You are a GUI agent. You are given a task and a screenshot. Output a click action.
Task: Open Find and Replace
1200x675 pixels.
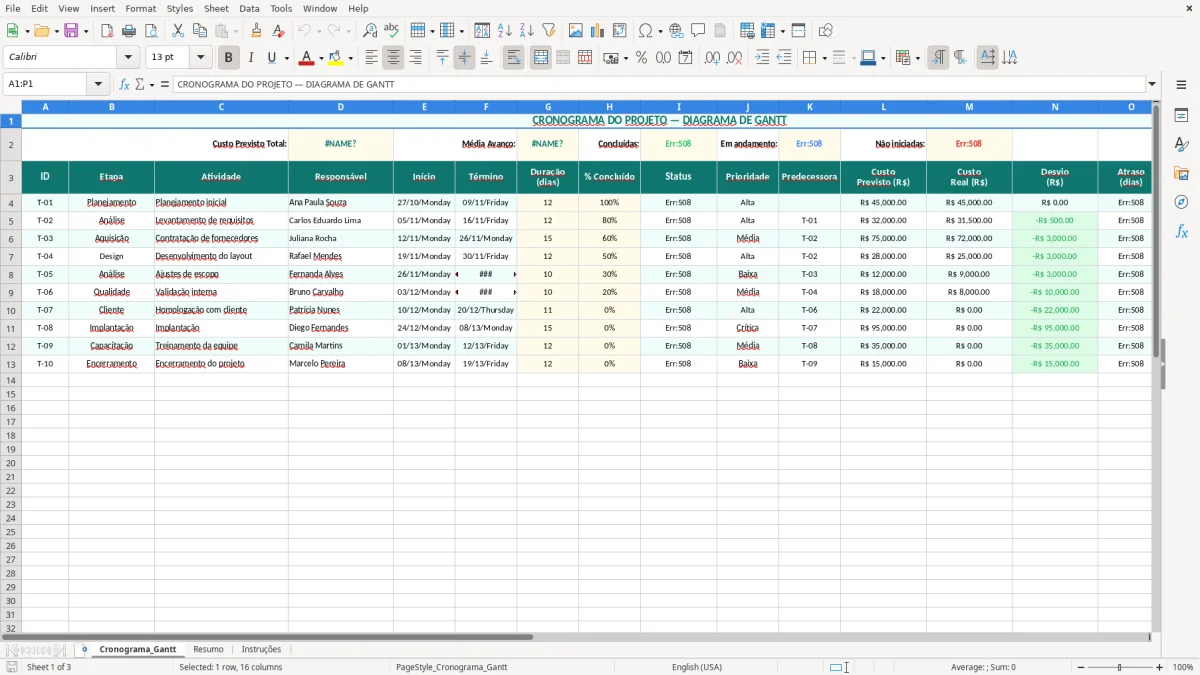370,31
